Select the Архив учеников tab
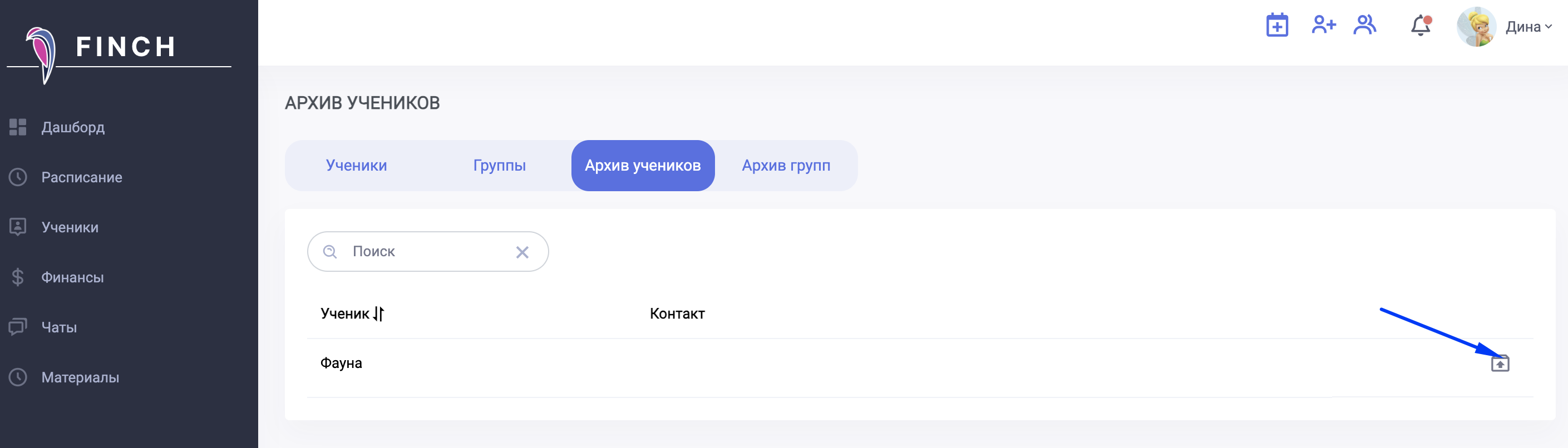Screen dimensions: 1568x448 click(x=642, y=165)
